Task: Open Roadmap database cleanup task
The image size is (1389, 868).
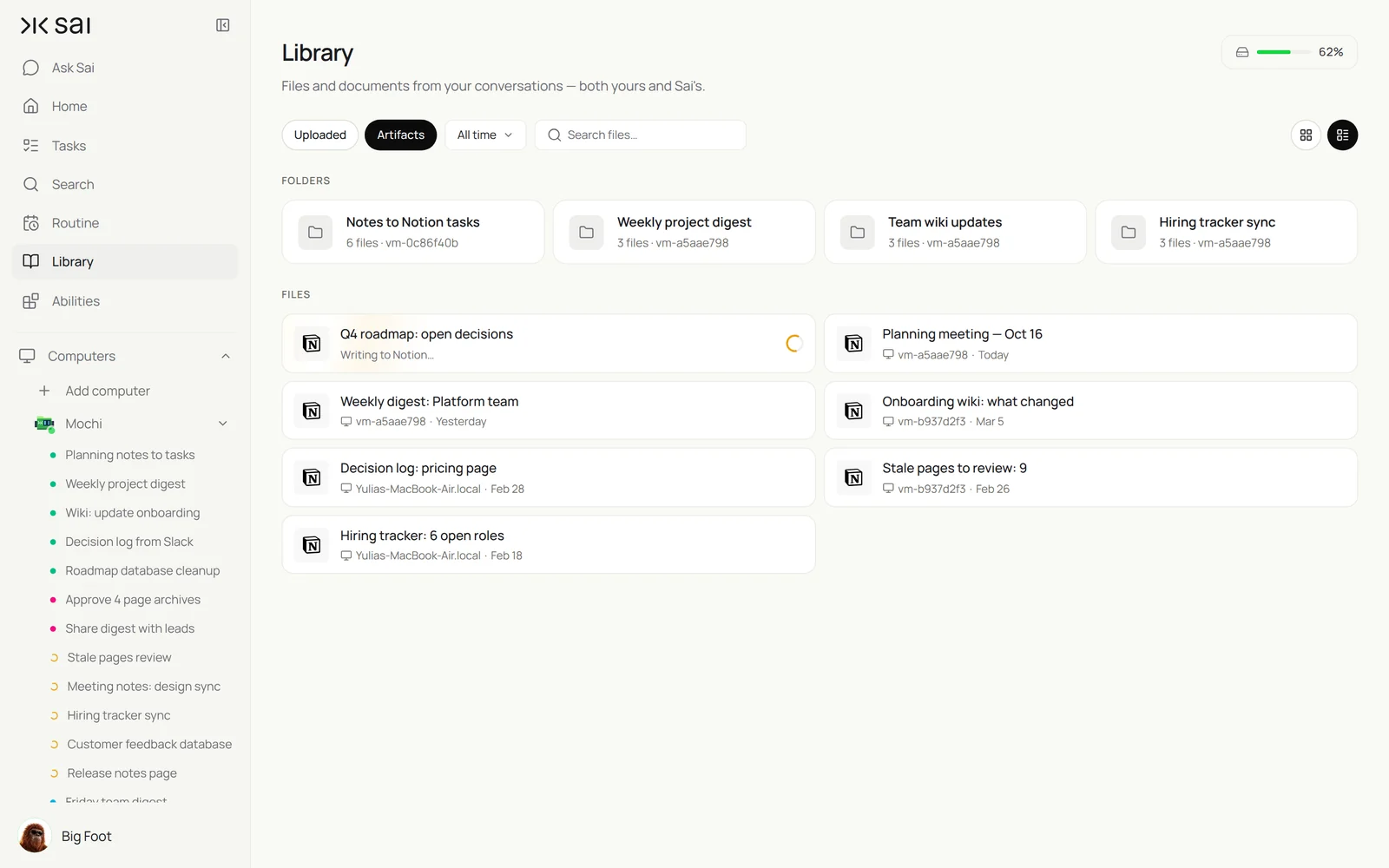Action: (x=142, y=570)
